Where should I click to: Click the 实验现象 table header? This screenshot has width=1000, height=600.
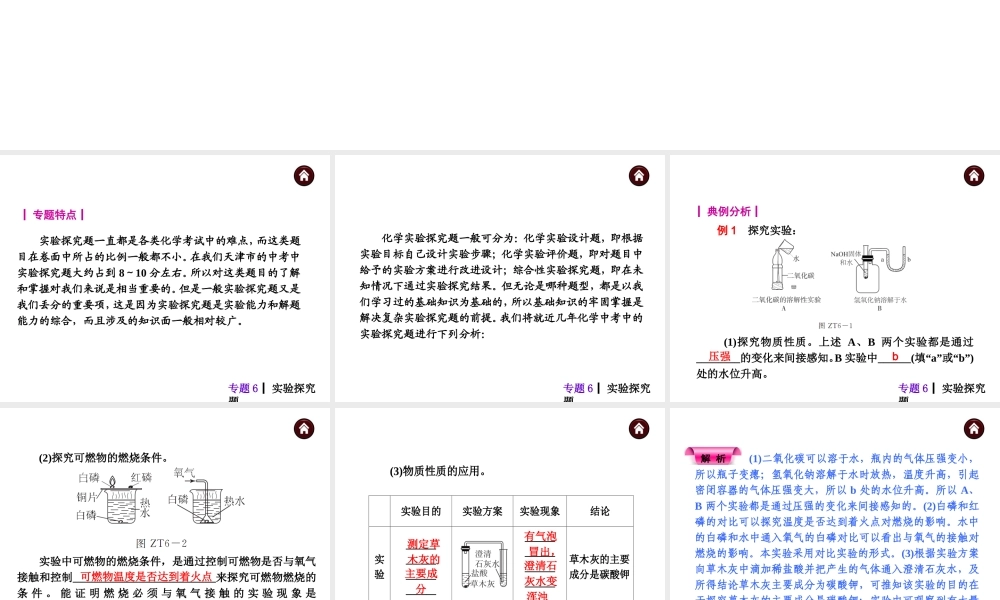(x=540, y=511)
